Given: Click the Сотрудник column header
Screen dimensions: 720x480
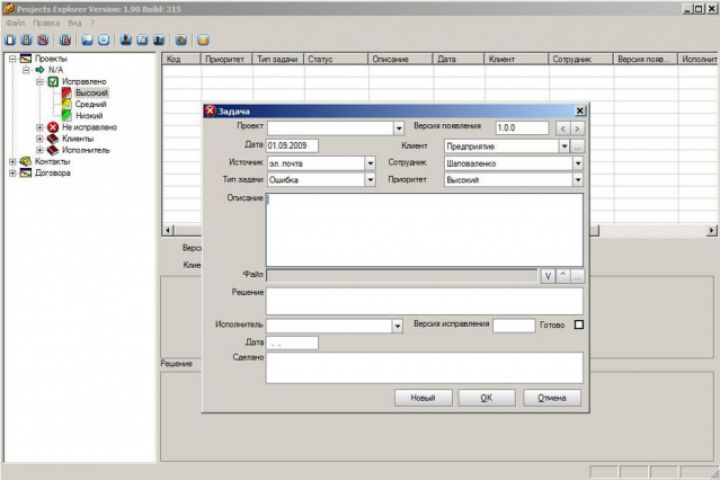Looking at the screenshot, I should pyautogui.click(x=581, y=59).
